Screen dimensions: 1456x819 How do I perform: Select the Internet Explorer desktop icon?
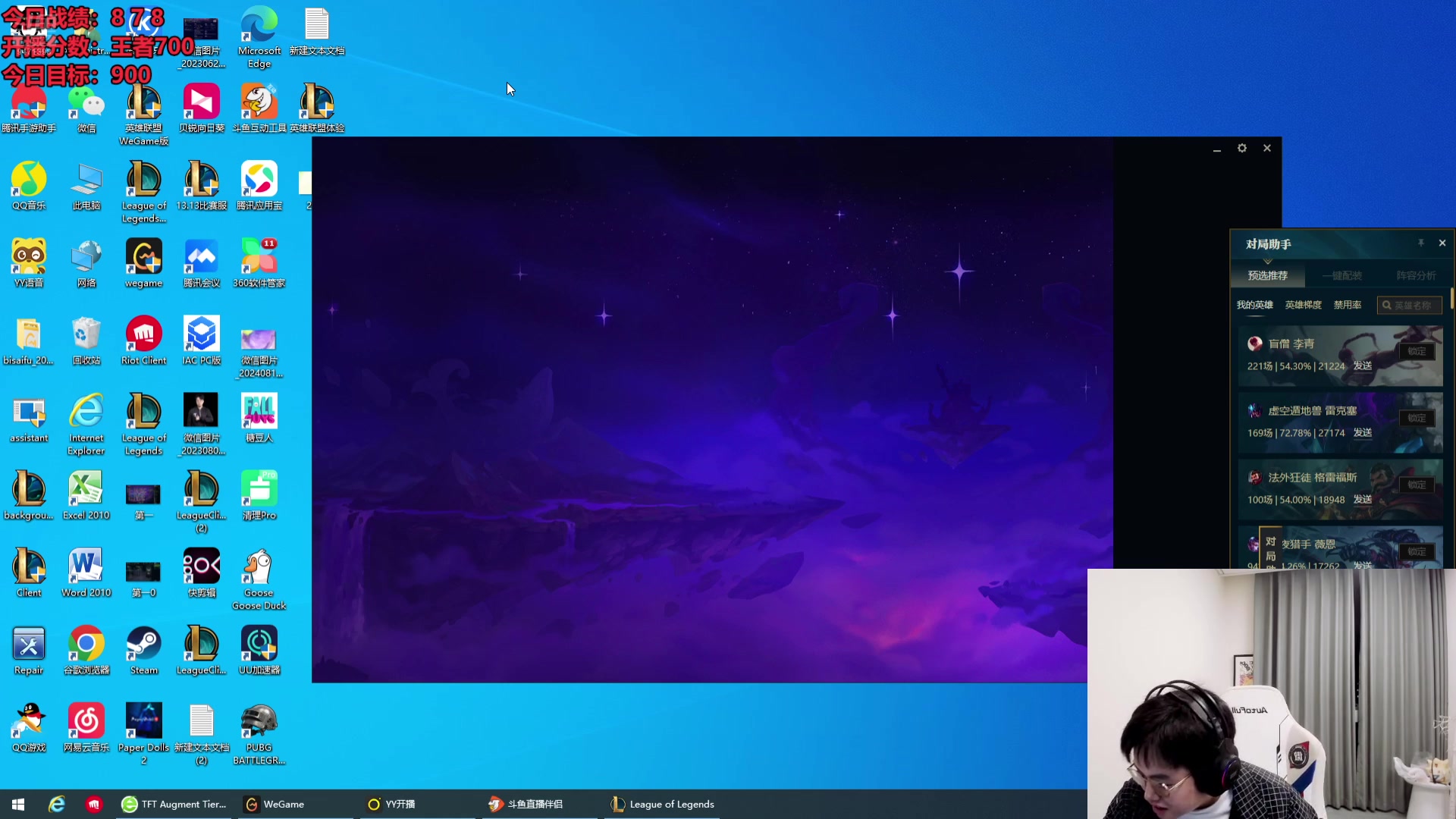(86, 424)
